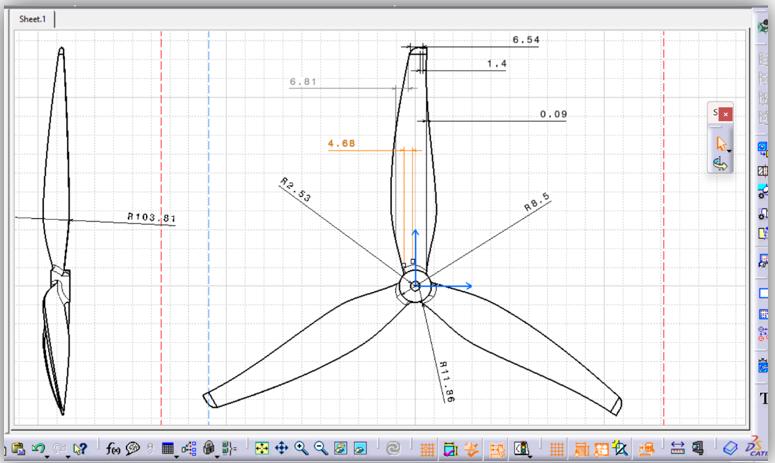Expand the Select arrow tool dropdown
The width and height of the screenshot is (775, 463).
click(x=730, y=151)
